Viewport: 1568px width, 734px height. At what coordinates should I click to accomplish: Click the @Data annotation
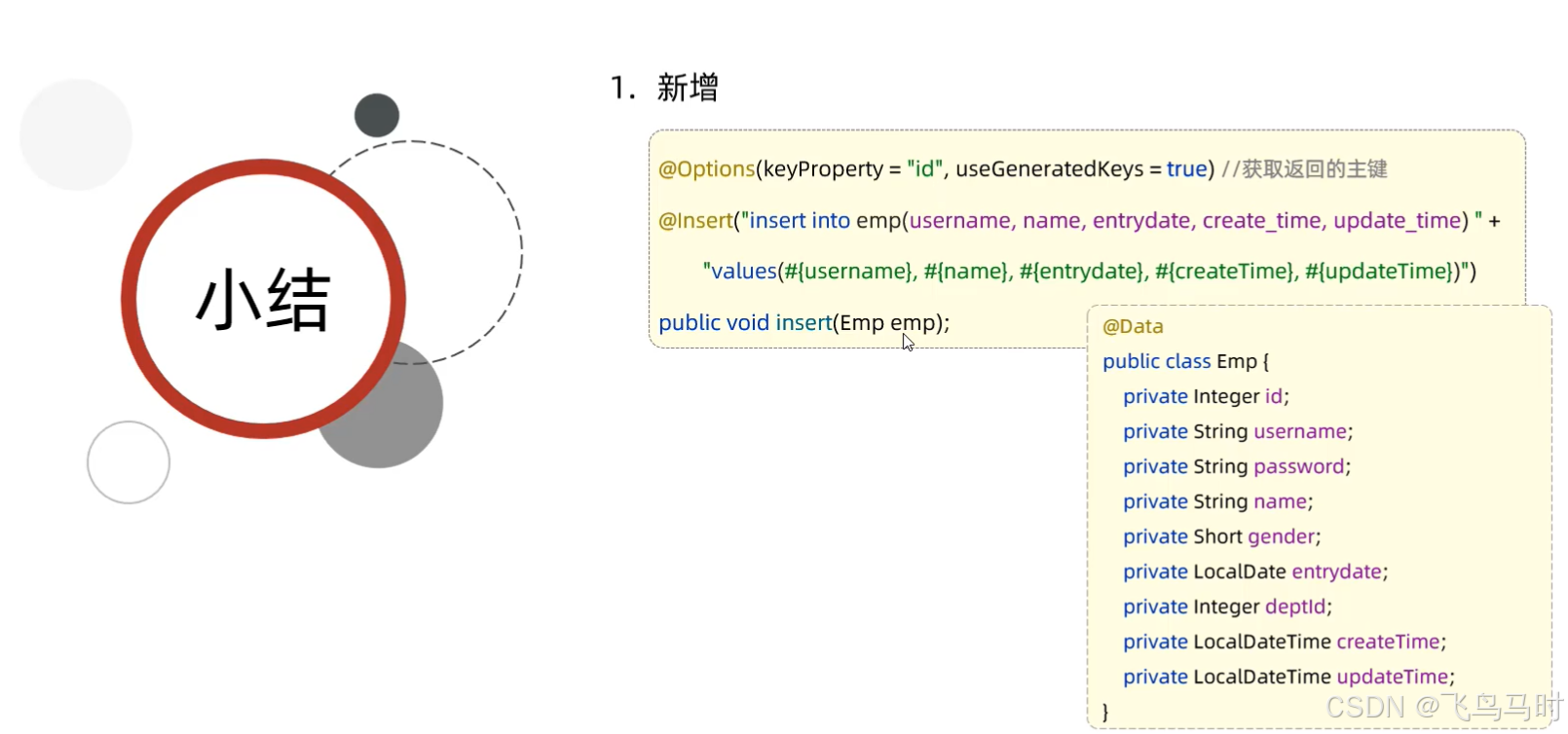click(x=1133, y=326)
